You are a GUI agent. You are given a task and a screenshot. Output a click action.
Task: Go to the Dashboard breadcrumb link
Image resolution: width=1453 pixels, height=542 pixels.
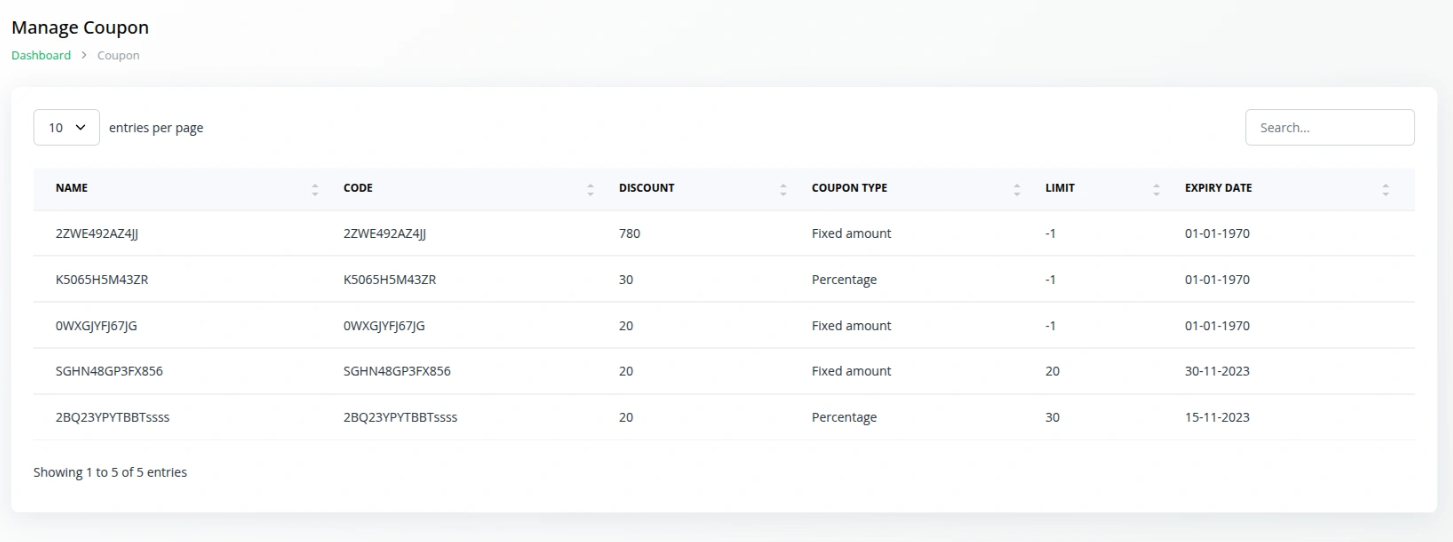41,56
